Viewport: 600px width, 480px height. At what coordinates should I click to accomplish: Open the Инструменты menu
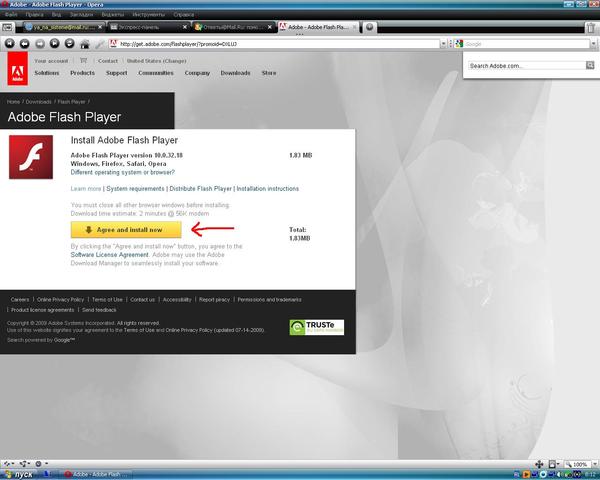click(x=148, y=15)
